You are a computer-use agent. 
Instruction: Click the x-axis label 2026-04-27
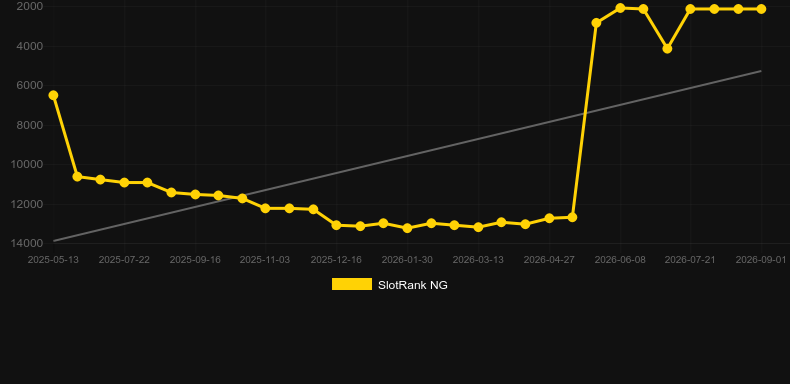[x=549, y=260]
